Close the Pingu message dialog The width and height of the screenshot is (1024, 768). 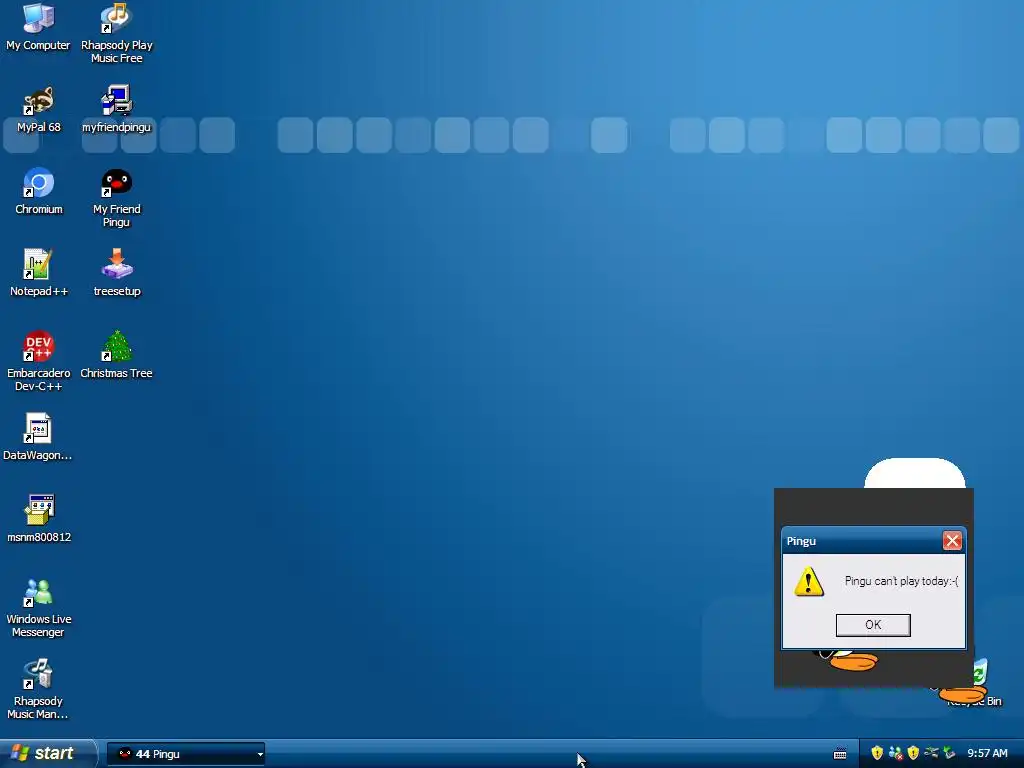[x=952, y=541]
